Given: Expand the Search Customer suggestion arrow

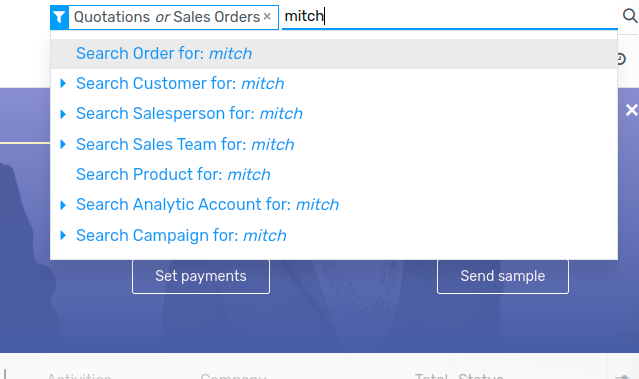Looking at the screenshot, I should (63, 84).
